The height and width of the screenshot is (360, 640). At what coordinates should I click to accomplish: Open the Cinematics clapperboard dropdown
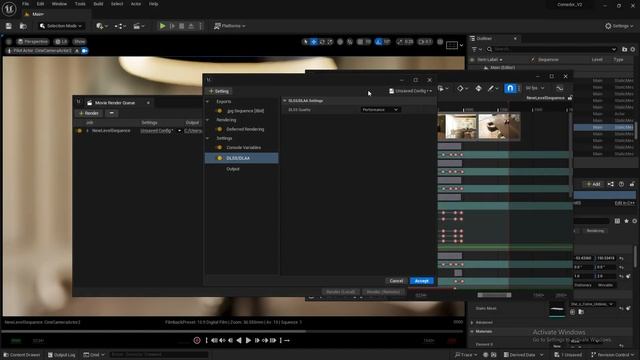139,26
